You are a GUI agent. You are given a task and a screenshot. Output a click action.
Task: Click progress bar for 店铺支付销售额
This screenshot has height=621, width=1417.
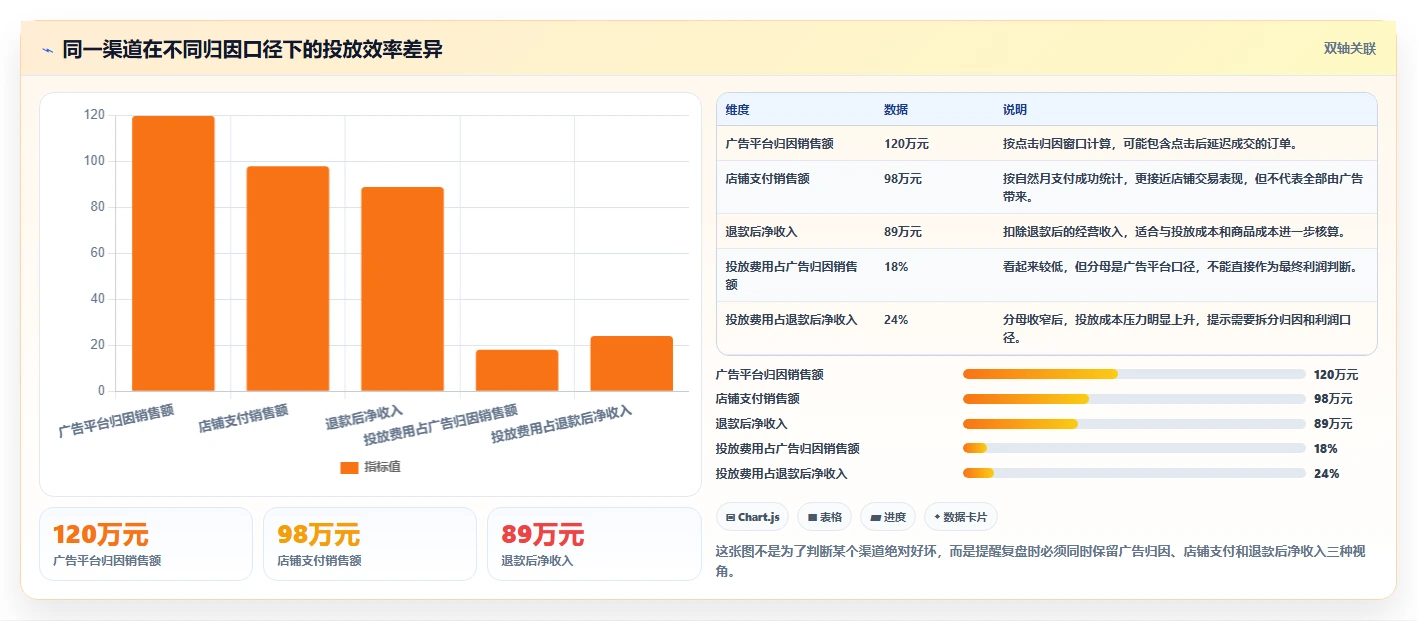point(1134,399)
